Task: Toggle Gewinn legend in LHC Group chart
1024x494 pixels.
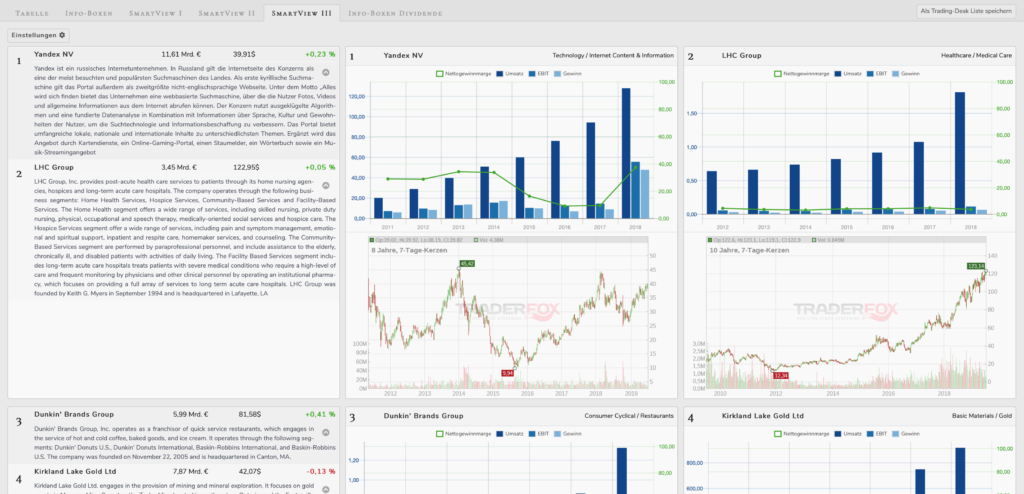Action: (x=906, y=74)
